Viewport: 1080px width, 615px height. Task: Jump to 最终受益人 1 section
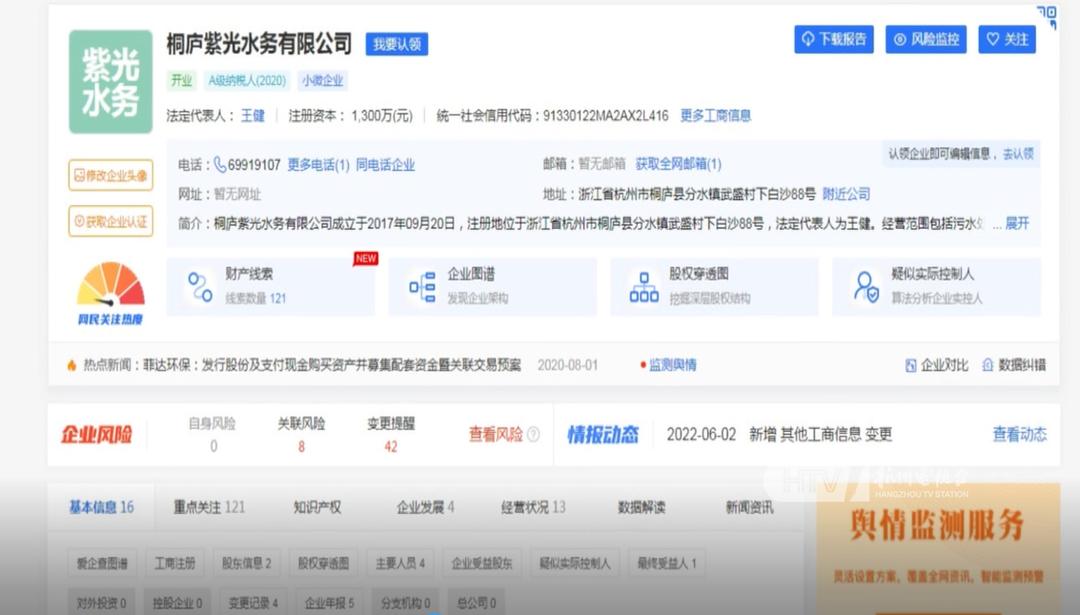(x=667, y=563)
